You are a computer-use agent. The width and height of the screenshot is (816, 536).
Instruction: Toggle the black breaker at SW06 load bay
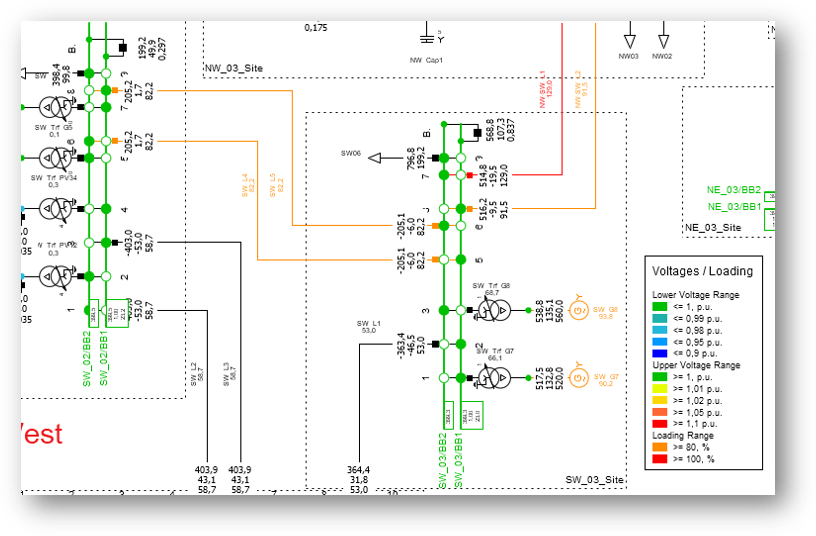pos(436,158)
